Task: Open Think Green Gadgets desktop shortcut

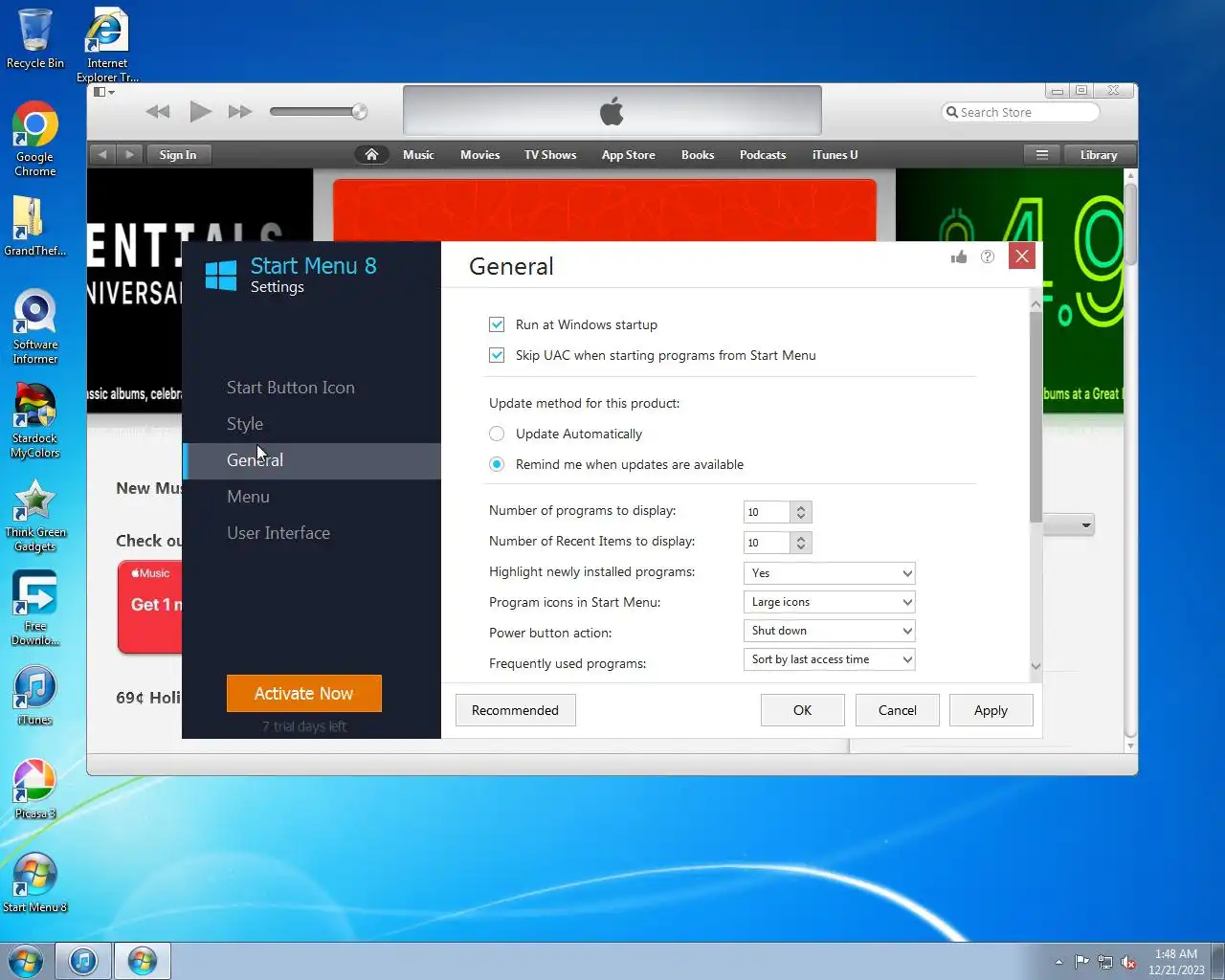Action: [x=35, y=514]
